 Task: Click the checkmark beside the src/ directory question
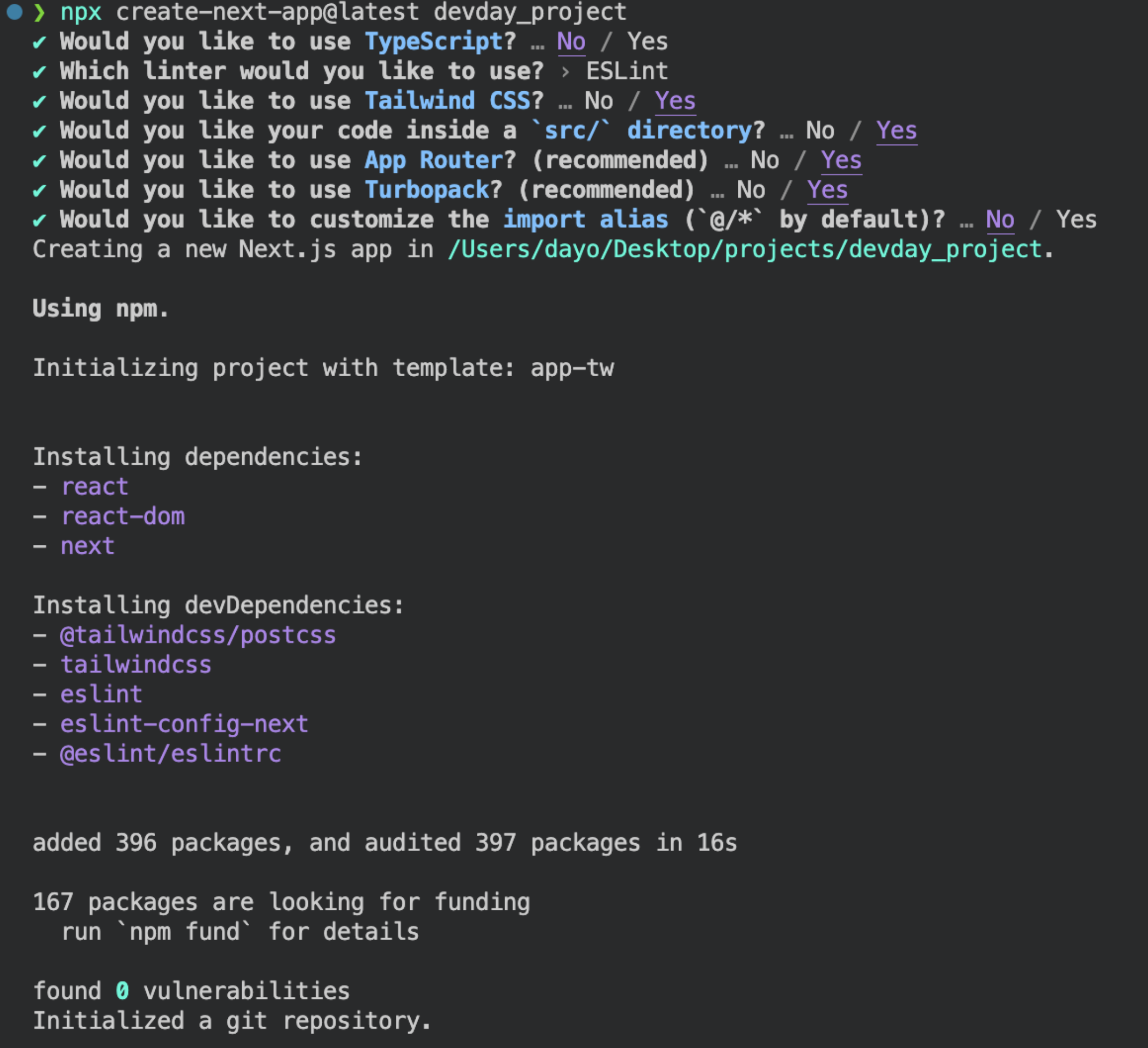point(39,131)
